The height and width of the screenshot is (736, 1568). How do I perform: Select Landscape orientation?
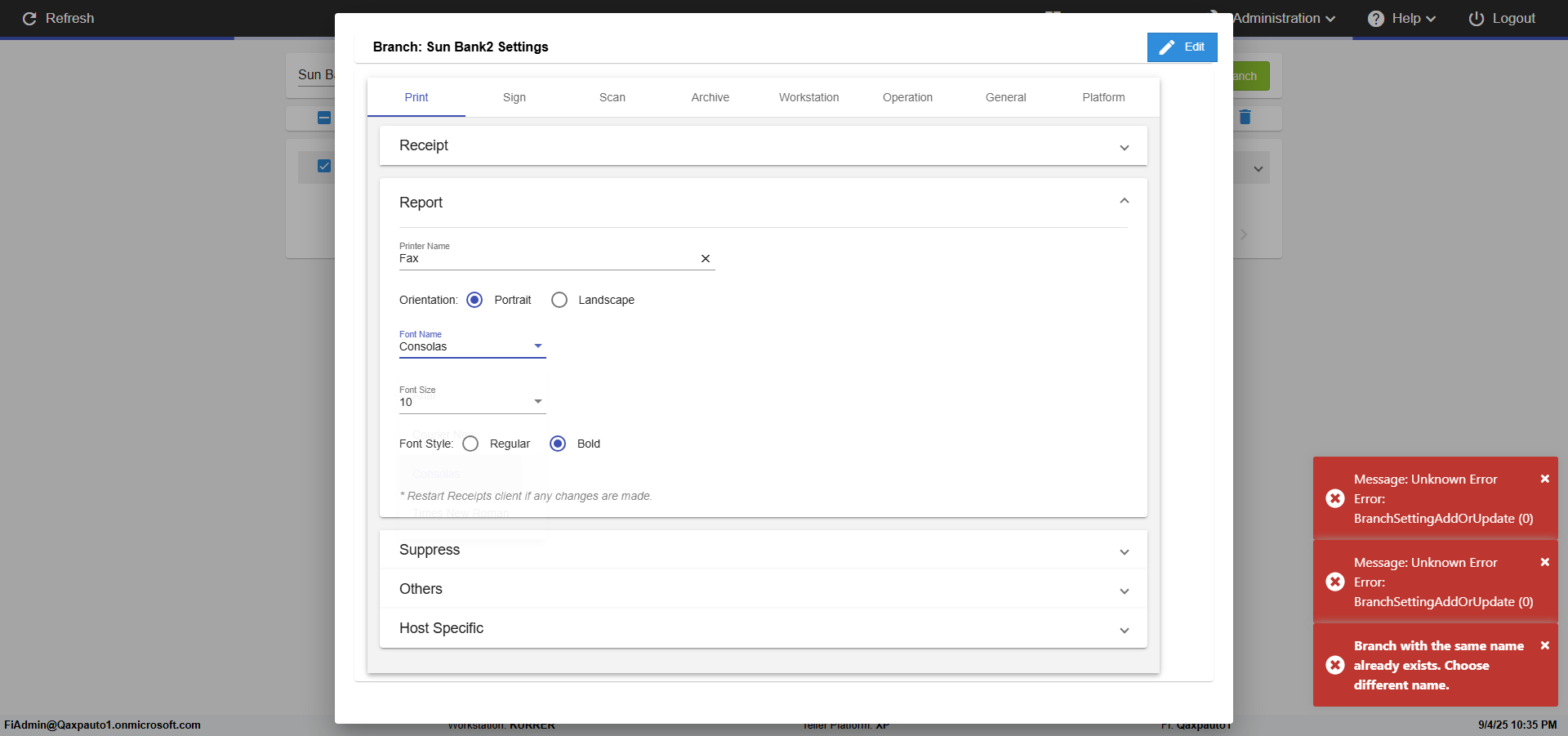[x=559, y=301]
